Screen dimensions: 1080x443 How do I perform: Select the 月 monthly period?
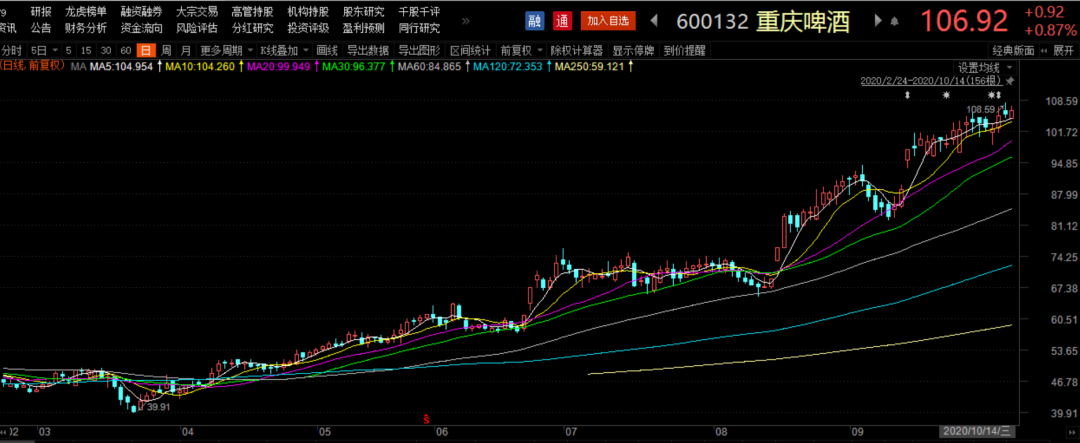[186, 50]
